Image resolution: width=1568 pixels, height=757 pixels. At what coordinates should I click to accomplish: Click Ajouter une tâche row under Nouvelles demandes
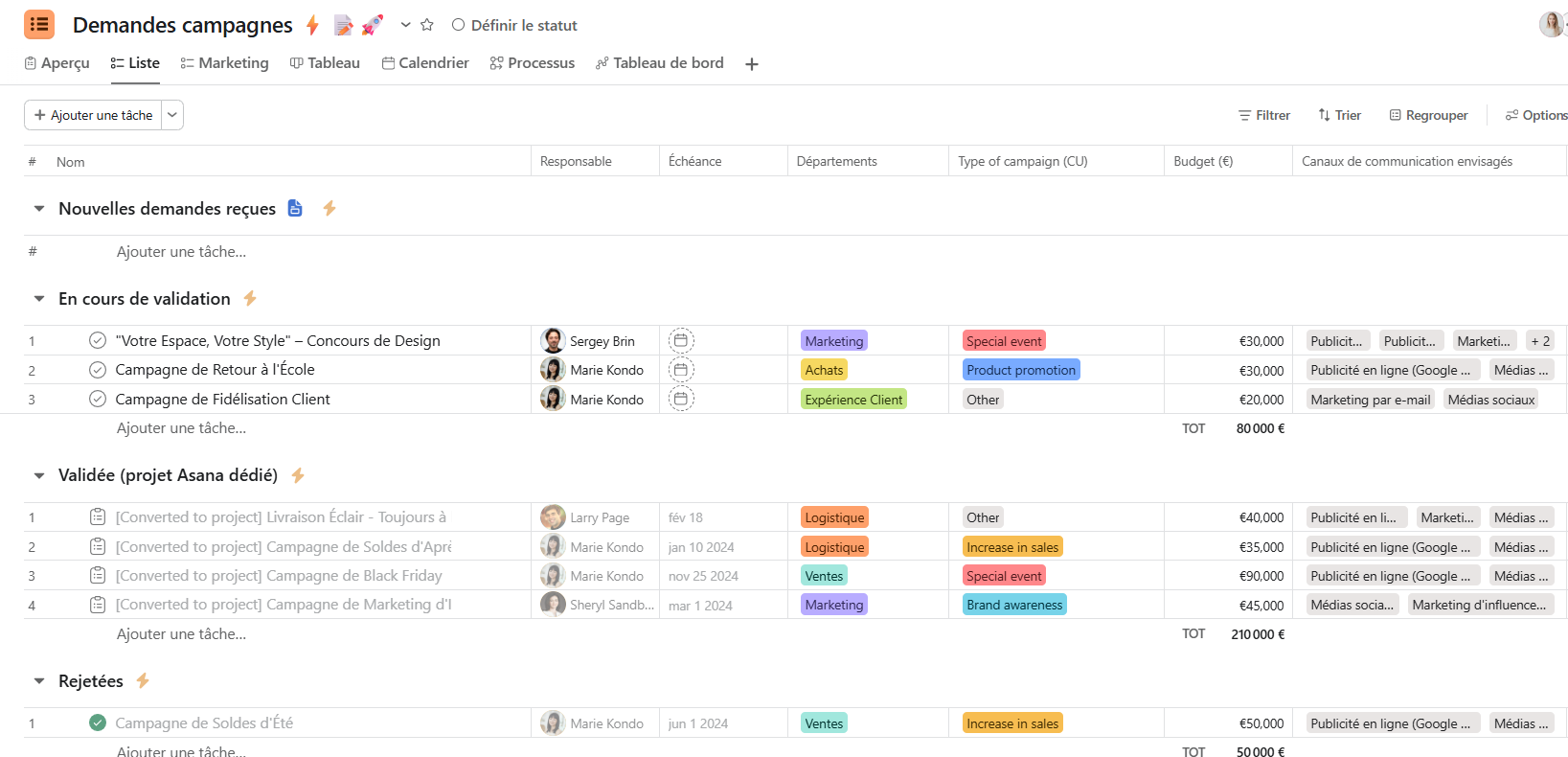click(x=181, y=252)
